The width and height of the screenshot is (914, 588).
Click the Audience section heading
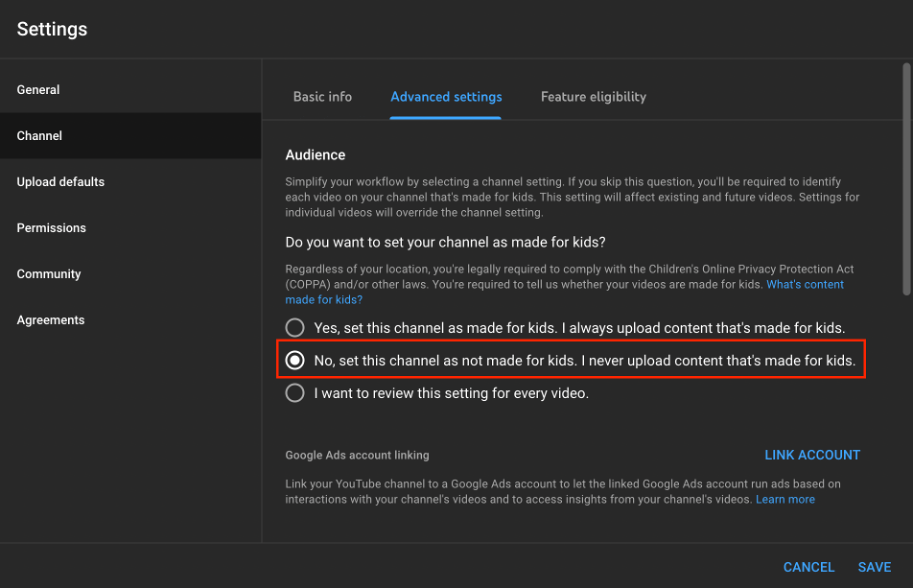tap(315, 155)
